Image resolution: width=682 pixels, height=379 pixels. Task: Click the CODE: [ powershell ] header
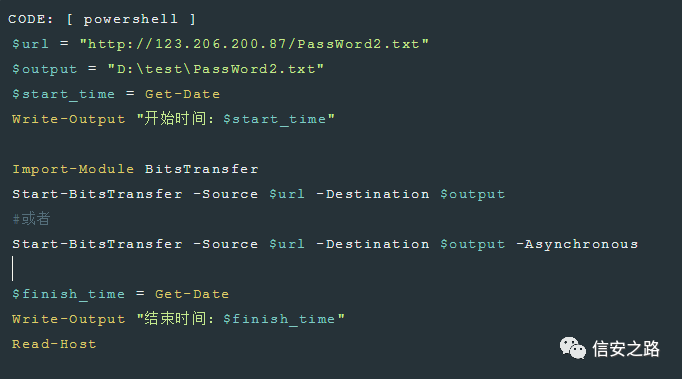tap(102, 19)
